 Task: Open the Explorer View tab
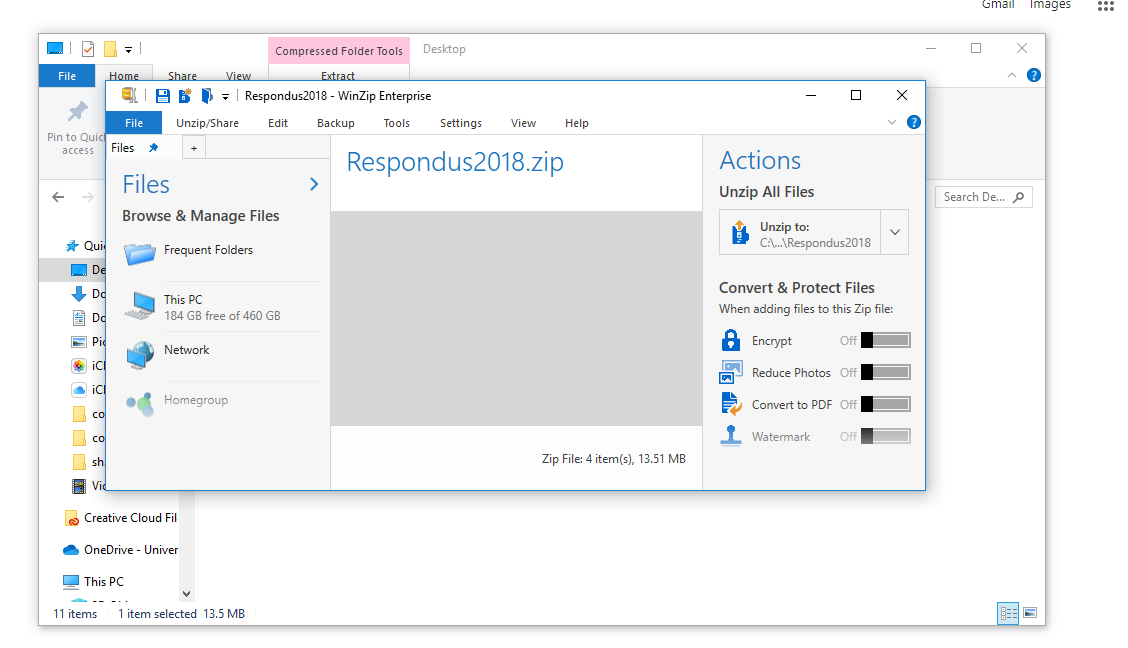click(238, 76)
